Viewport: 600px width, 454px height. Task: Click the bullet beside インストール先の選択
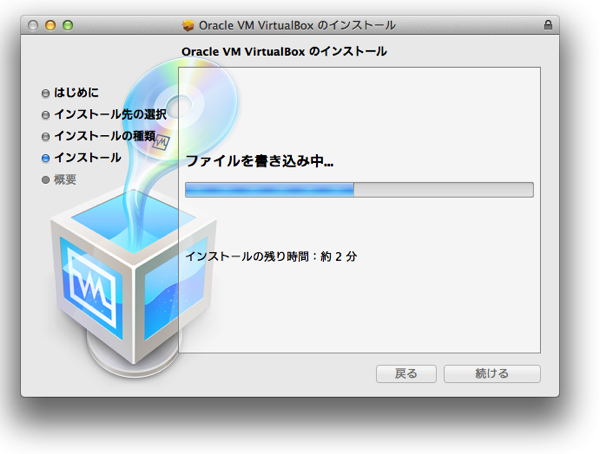(x=46, y=115)
